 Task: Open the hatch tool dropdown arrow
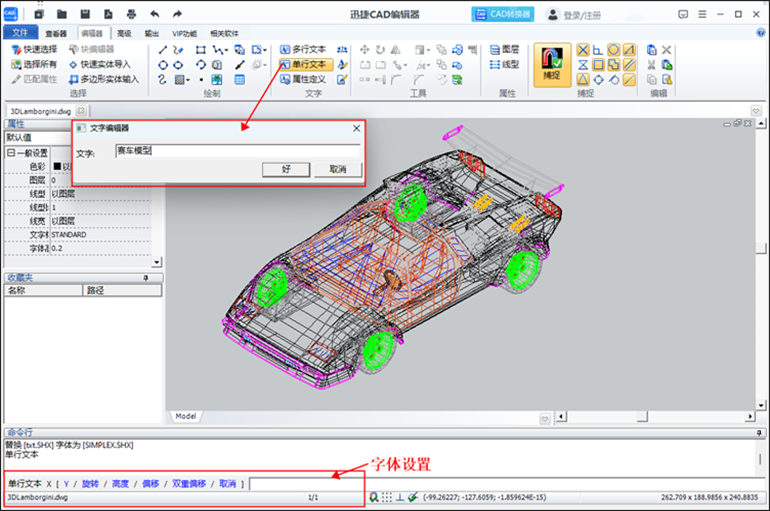coord(188,80)
